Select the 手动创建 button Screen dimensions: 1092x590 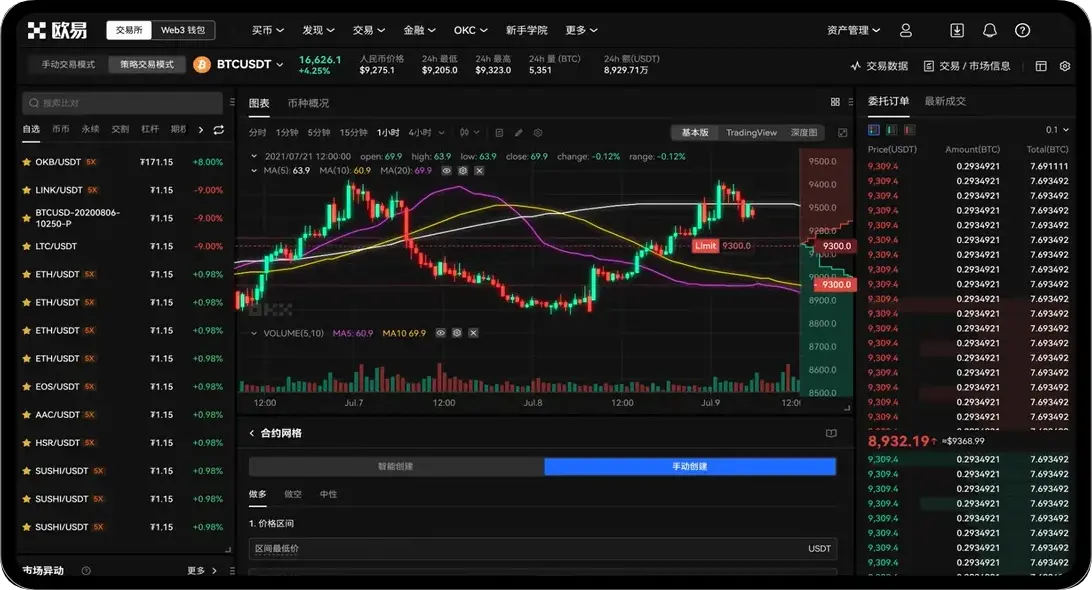coord(689,466)
